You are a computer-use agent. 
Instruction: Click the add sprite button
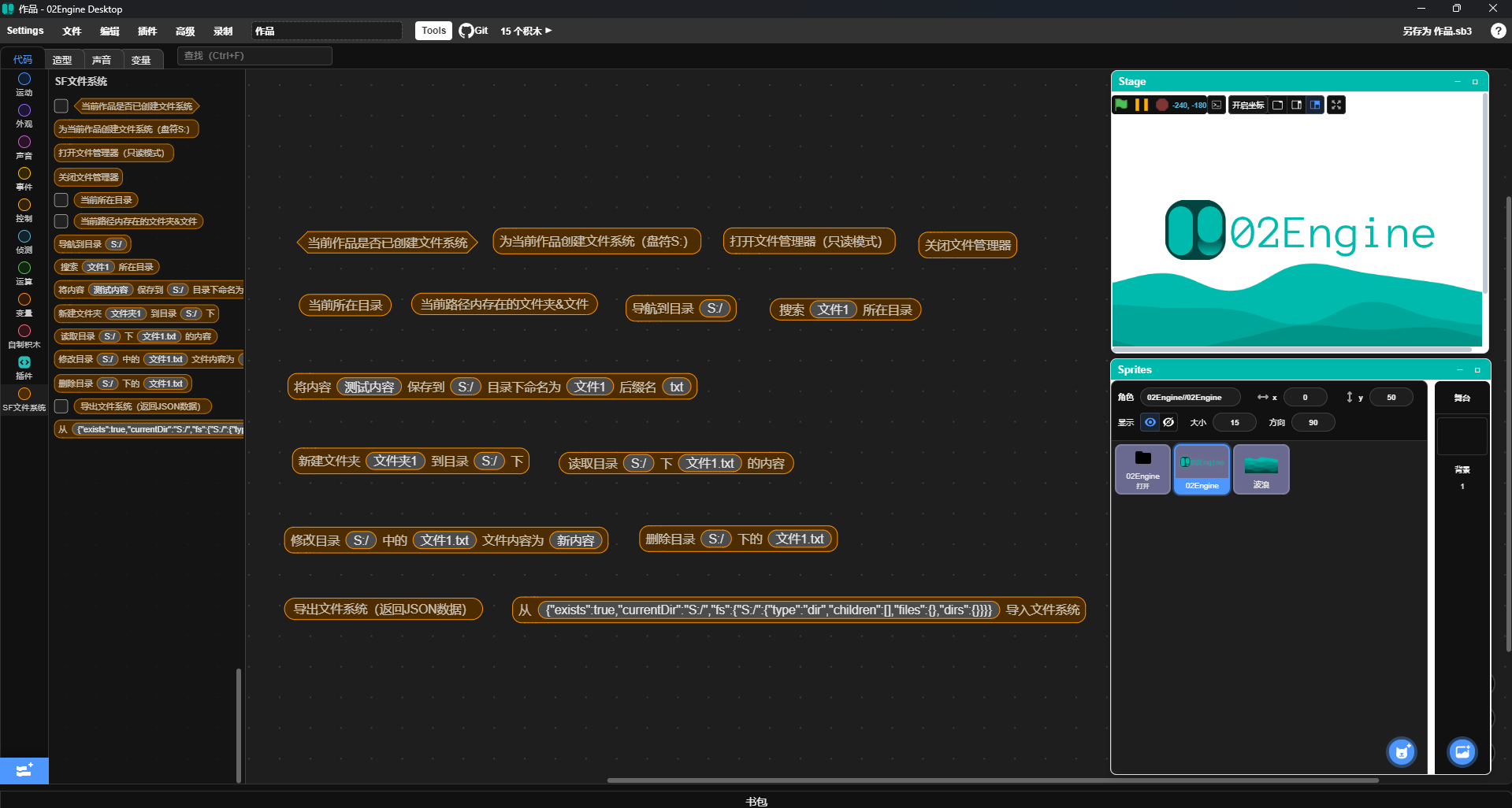[1401, 752]
